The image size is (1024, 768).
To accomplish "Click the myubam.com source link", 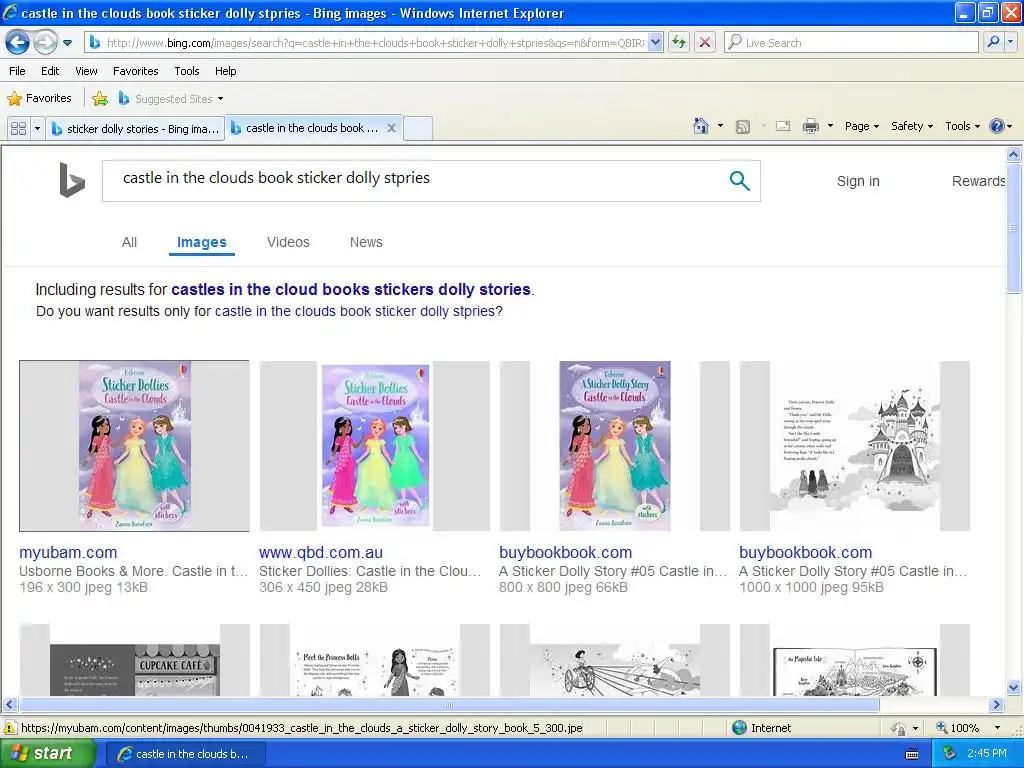I will click(68, 552).
